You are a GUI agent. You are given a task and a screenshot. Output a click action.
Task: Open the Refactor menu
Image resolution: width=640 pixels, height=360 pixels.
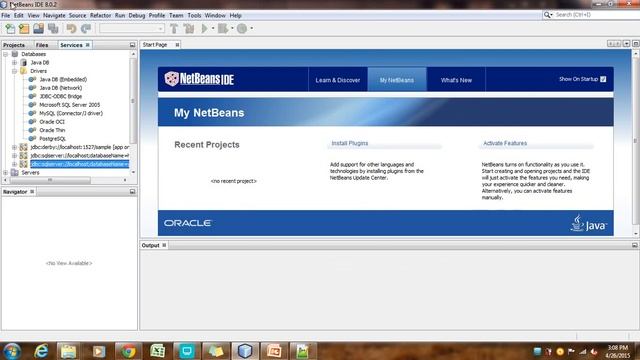point(100,16)
